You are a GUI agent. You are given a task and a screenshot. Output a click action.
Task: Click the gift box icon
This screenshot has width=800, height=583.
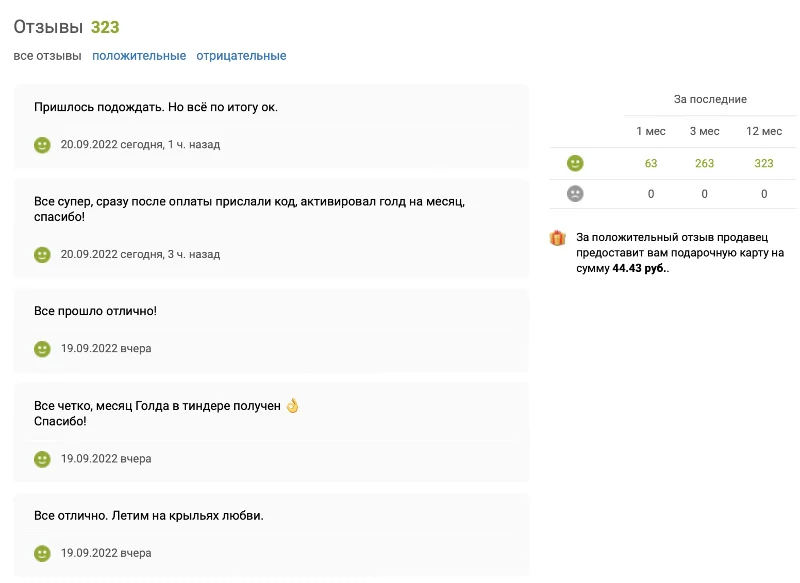coord(558,238)
